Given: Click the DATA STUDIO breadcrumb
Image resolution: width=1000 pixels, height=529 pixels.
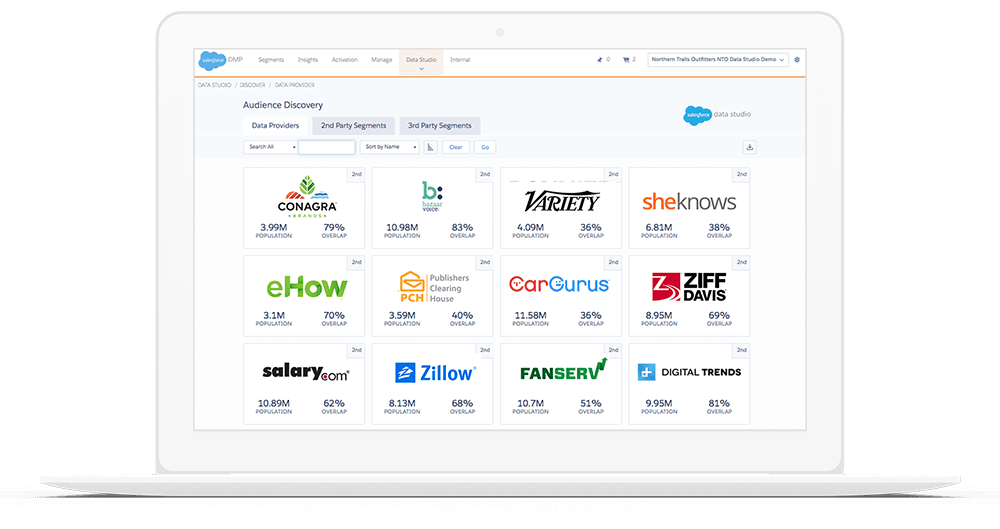Looking at the screenshot, I should (x=214, y=85).
